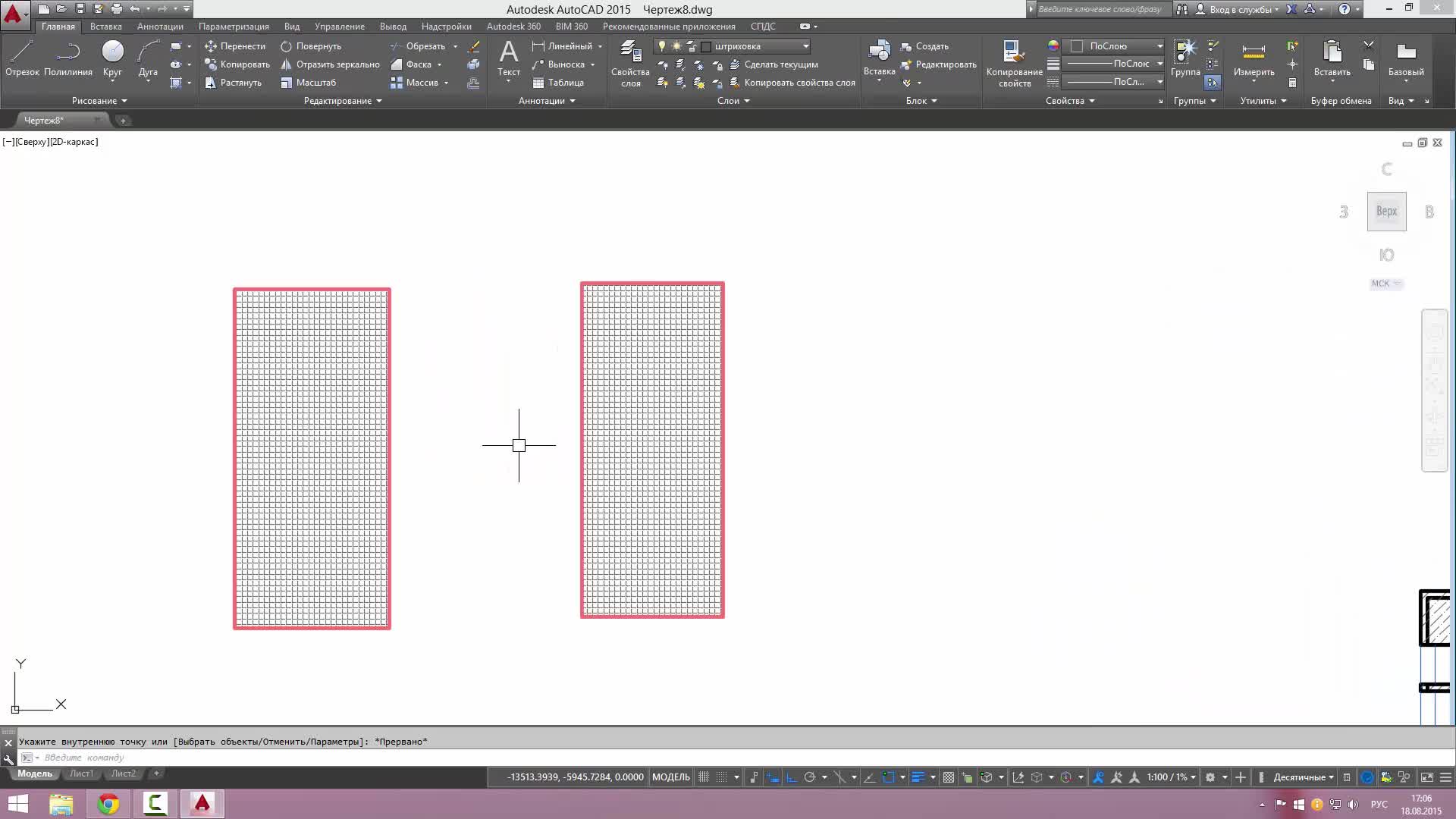Open the Параметризация ribbon tab
1456x819 pixels.
(x=234, y=27)
